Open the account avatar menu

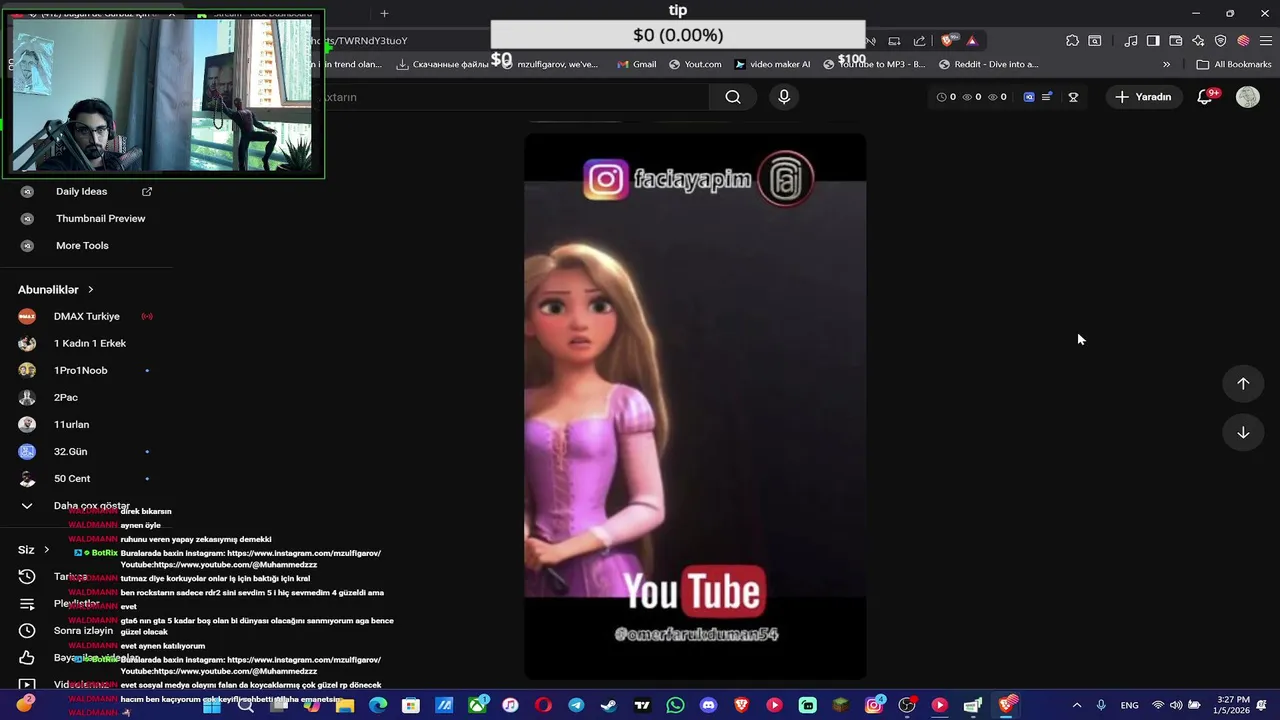point(1247,97)
